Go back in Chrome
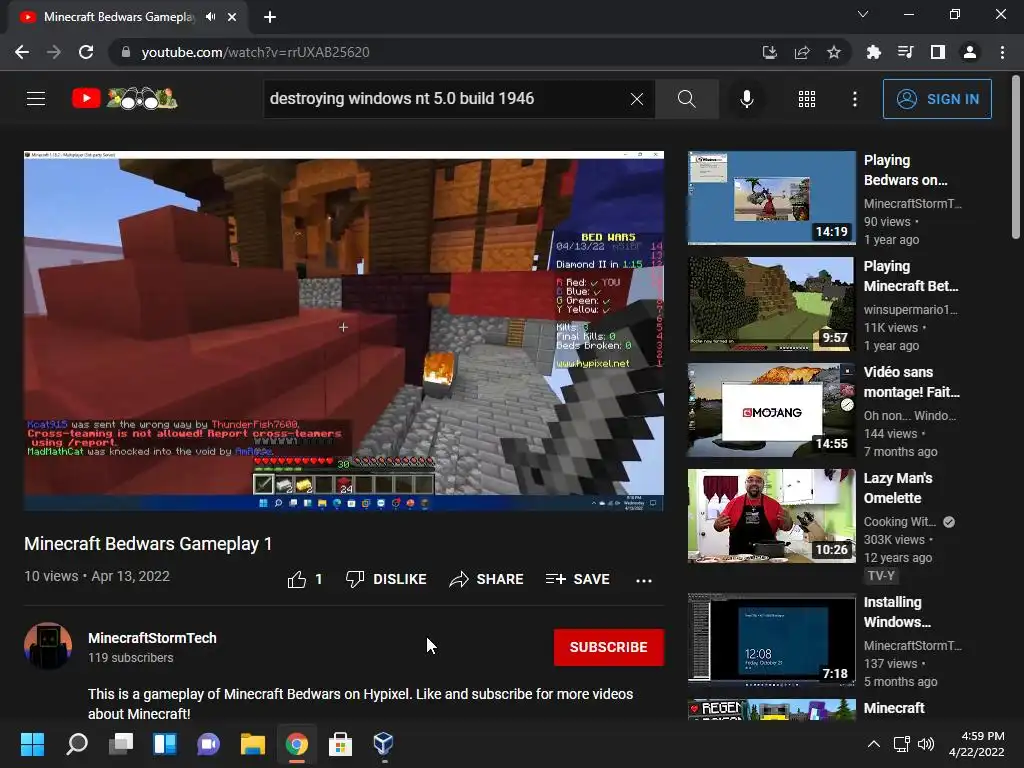1024x768 pixels. pyautogui.click(x=22, y=52)
